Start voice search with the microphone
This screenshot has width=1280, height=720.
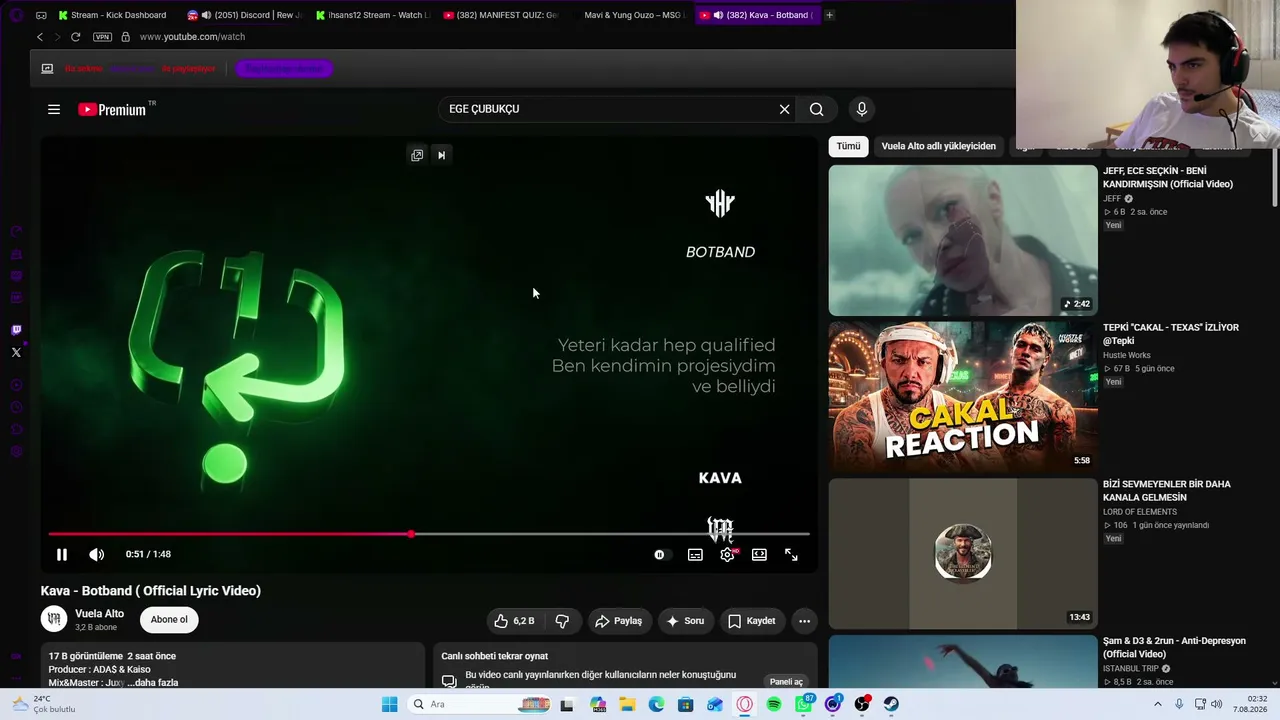point(862,109)
